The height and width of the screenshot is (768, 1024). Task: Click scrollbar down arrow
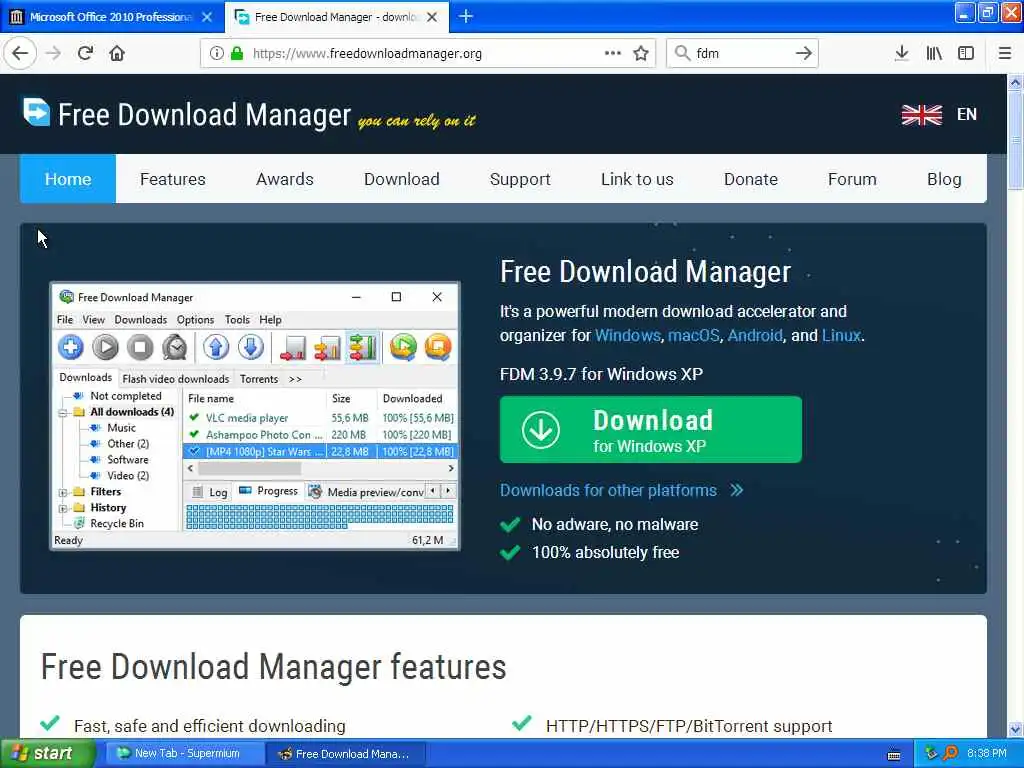pos(1015,729)
